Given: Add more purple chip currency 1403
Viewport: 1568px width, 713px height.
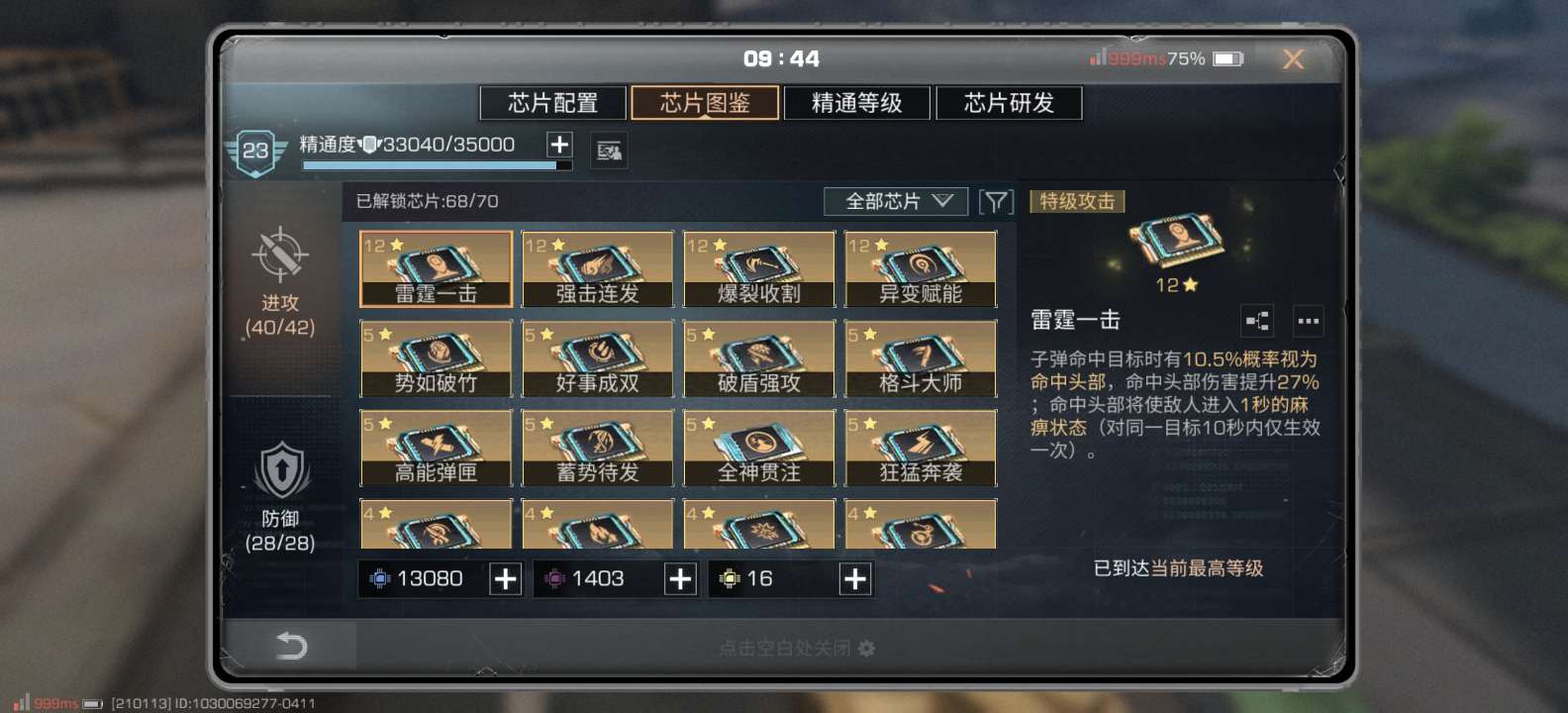Looking at the screenshot, I should (x=680, y=579).
